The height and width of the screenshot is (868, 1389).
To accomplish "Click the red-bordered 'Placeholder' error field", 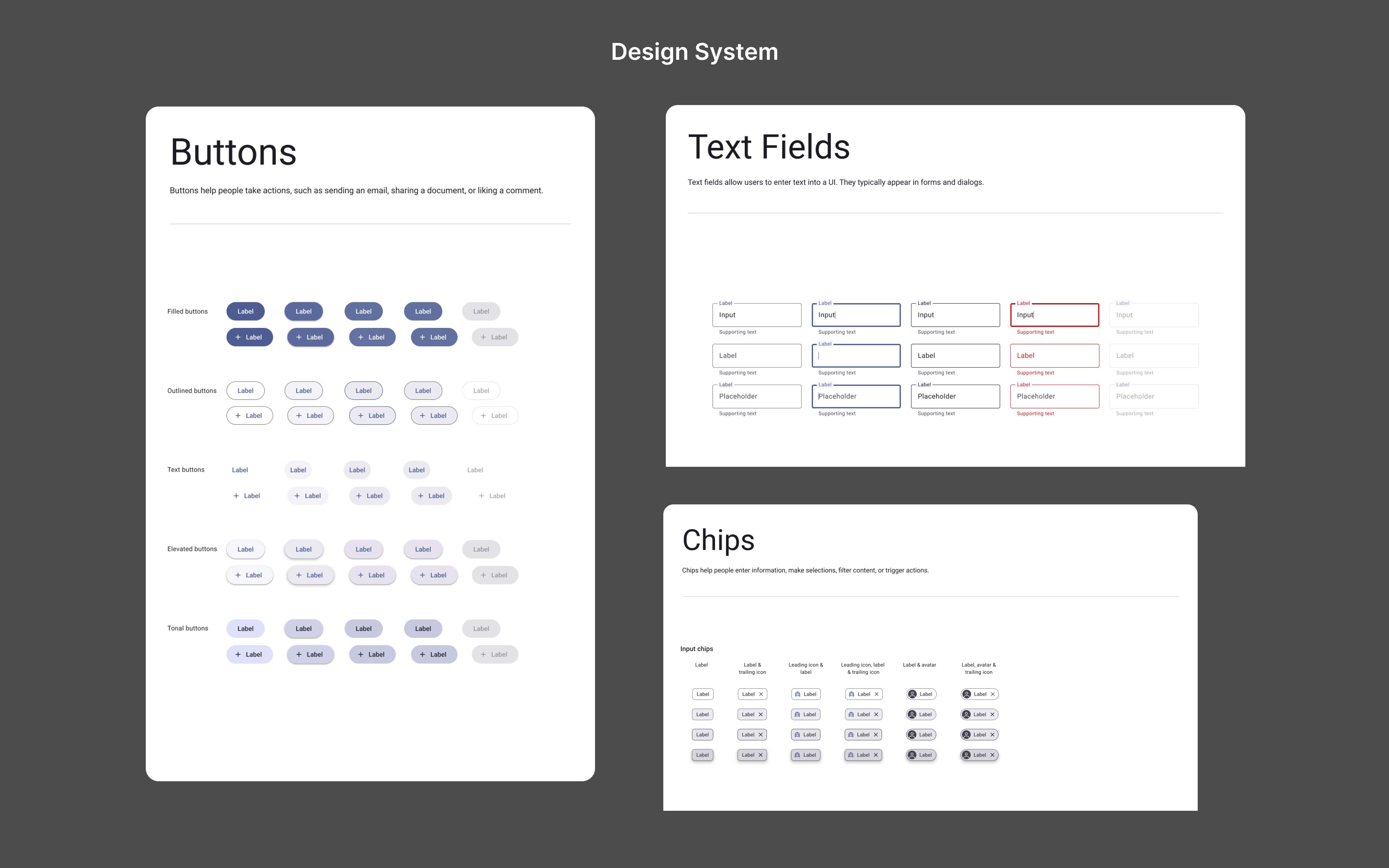I will click(x=1054, y=397).
